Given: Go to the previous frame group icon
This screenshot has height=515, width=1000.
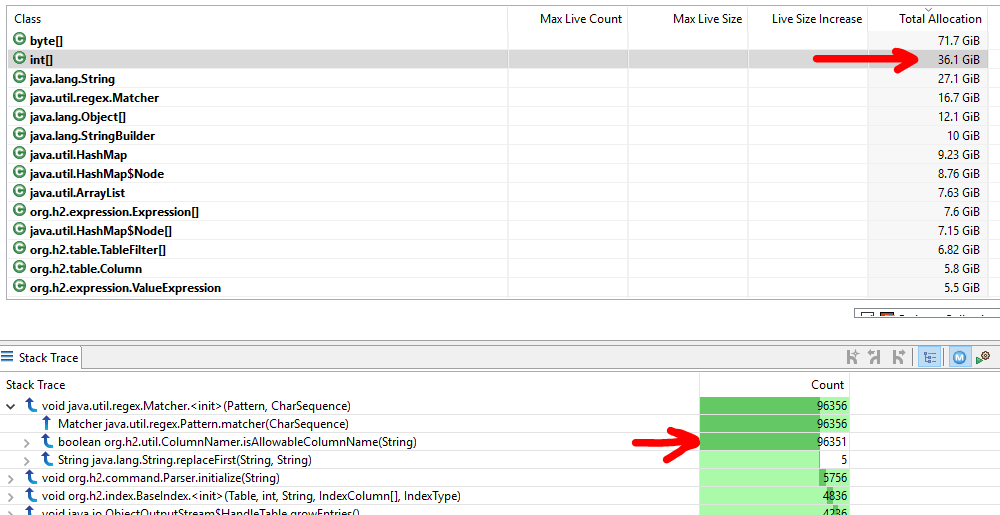Looking at the screenshot, I should (x=875, y=358).
